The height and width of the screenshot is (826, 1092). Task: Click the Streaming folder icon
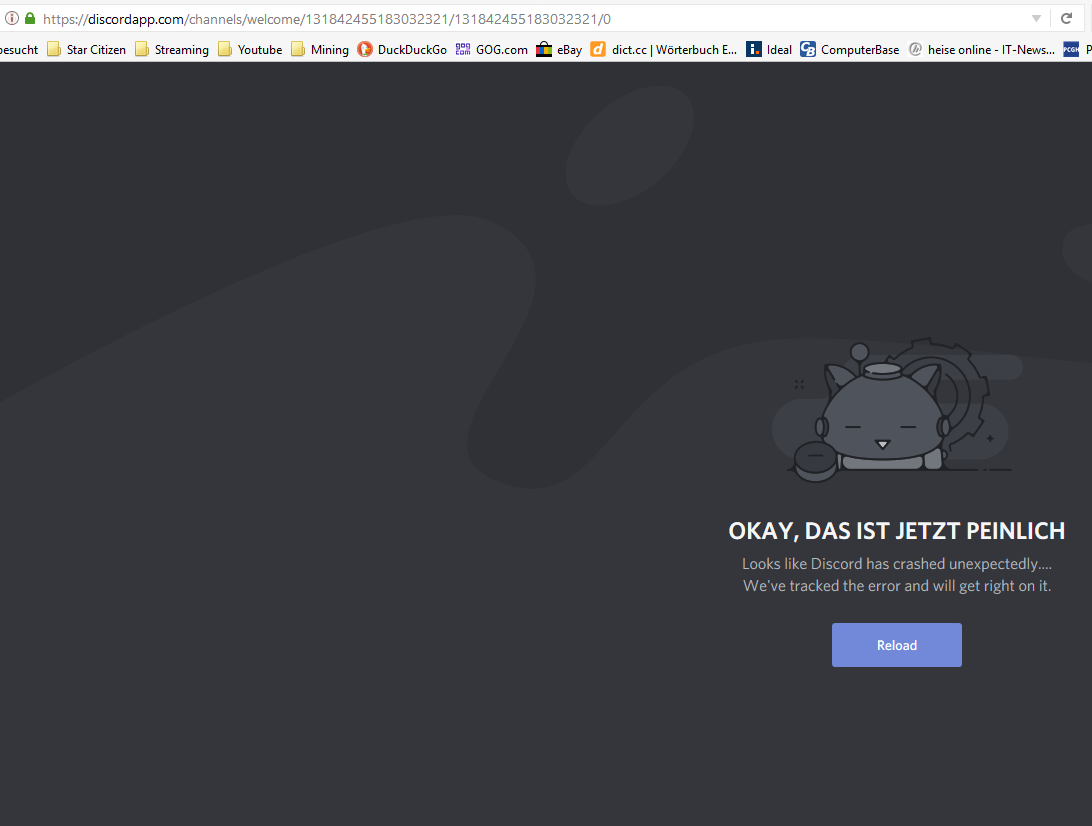(142, 49)
